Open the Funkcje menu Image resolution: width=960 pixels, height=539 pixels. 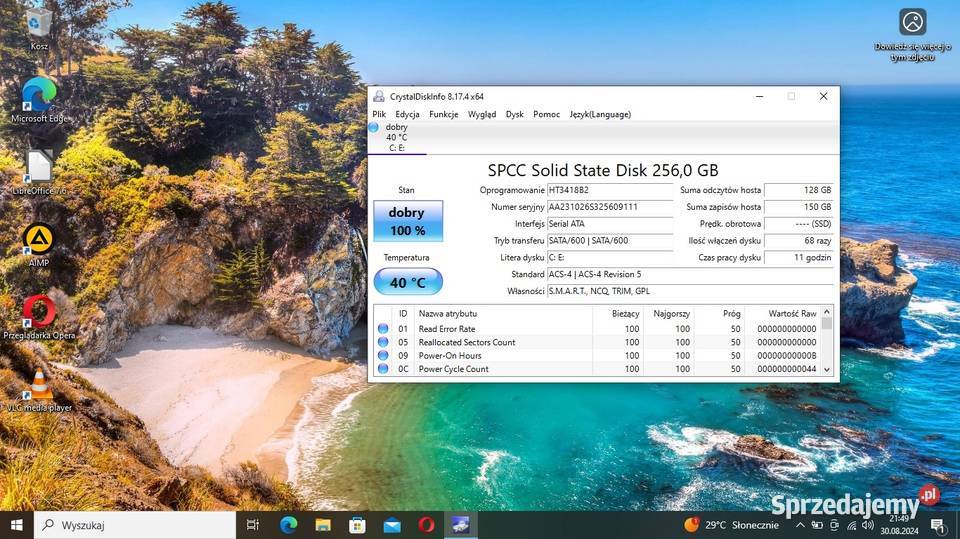[443, 114]
